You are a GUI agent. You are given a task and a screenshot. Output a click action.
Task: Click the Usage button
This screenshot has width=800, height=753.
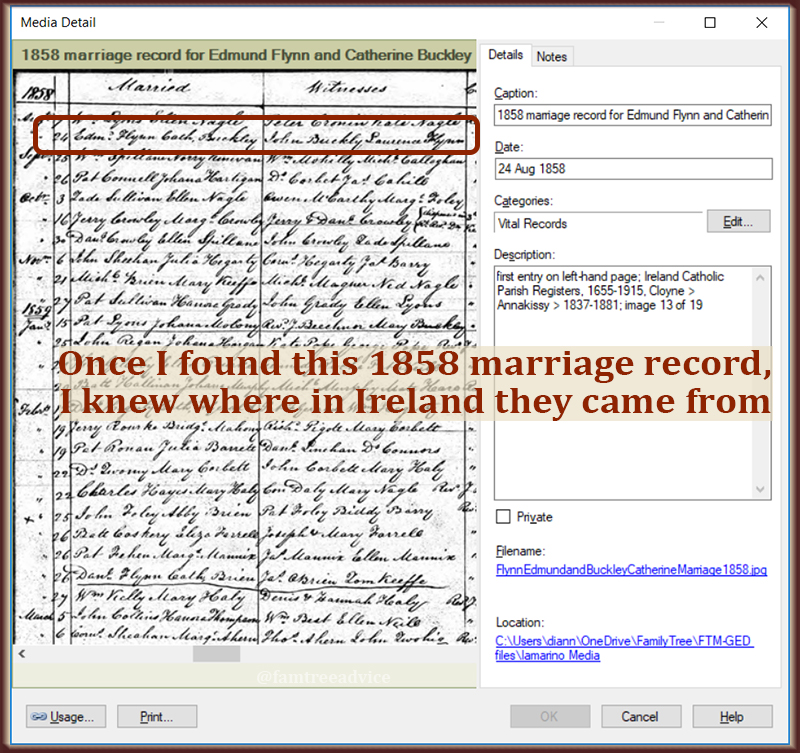click(x=65, y=716)
